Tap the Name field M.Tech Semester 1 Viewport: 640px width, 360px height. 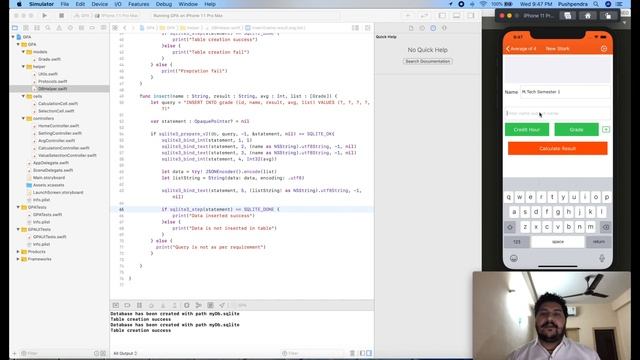click(x=565, y=92)
